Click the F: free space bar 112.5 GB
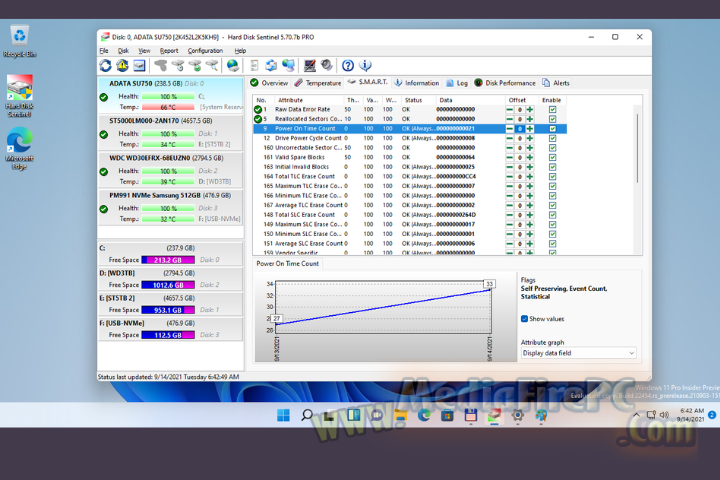This screenshot has height=480, width=720. pyautogui.click(x=168, y=335)
